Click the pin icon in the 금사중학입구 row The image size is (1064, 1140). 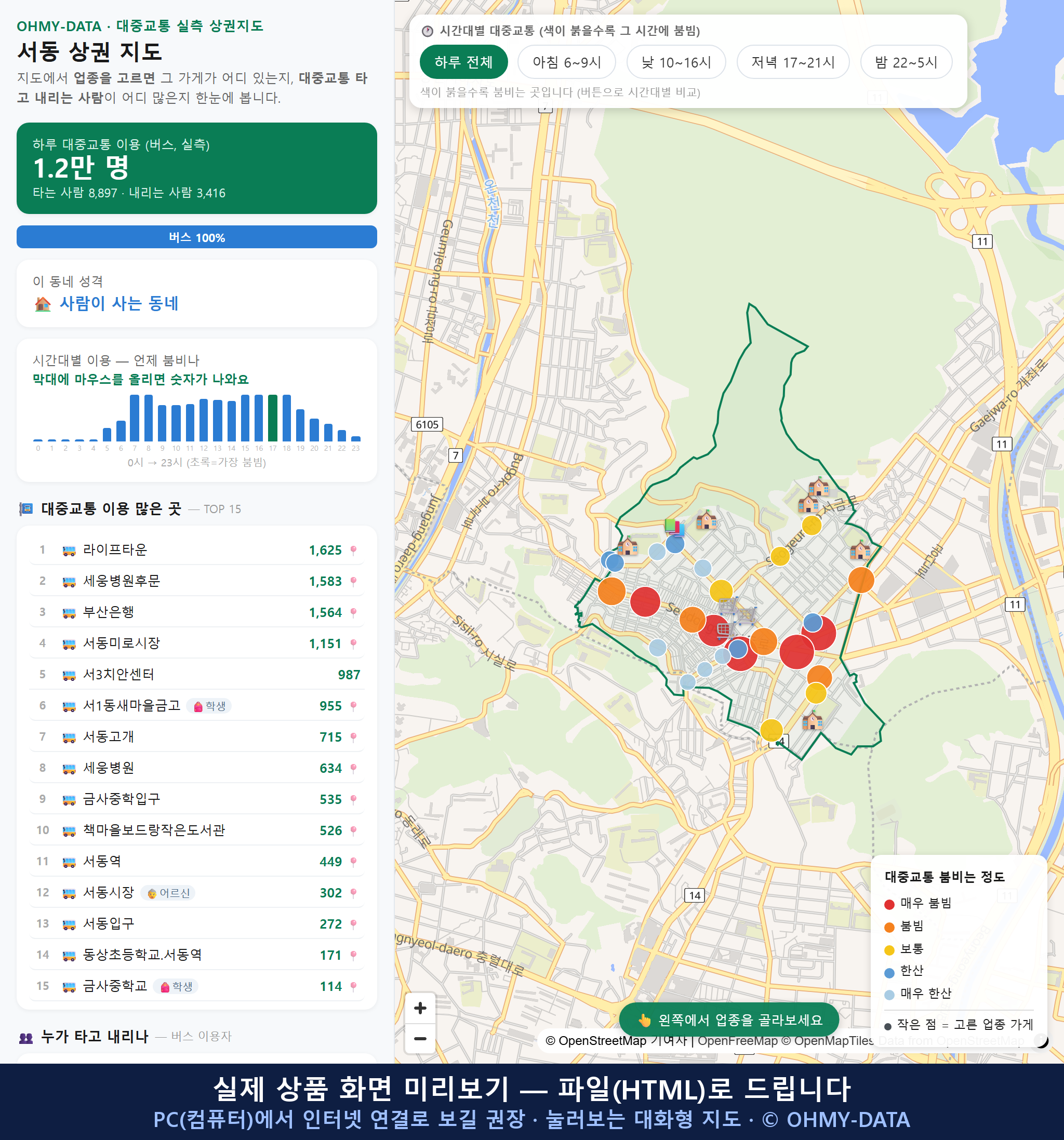[x=353, y=799]
